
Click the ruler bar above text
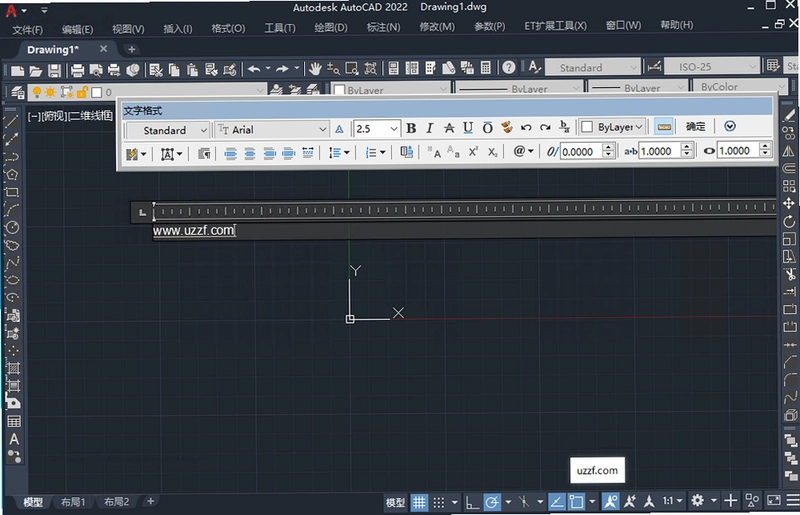point(464,210)
